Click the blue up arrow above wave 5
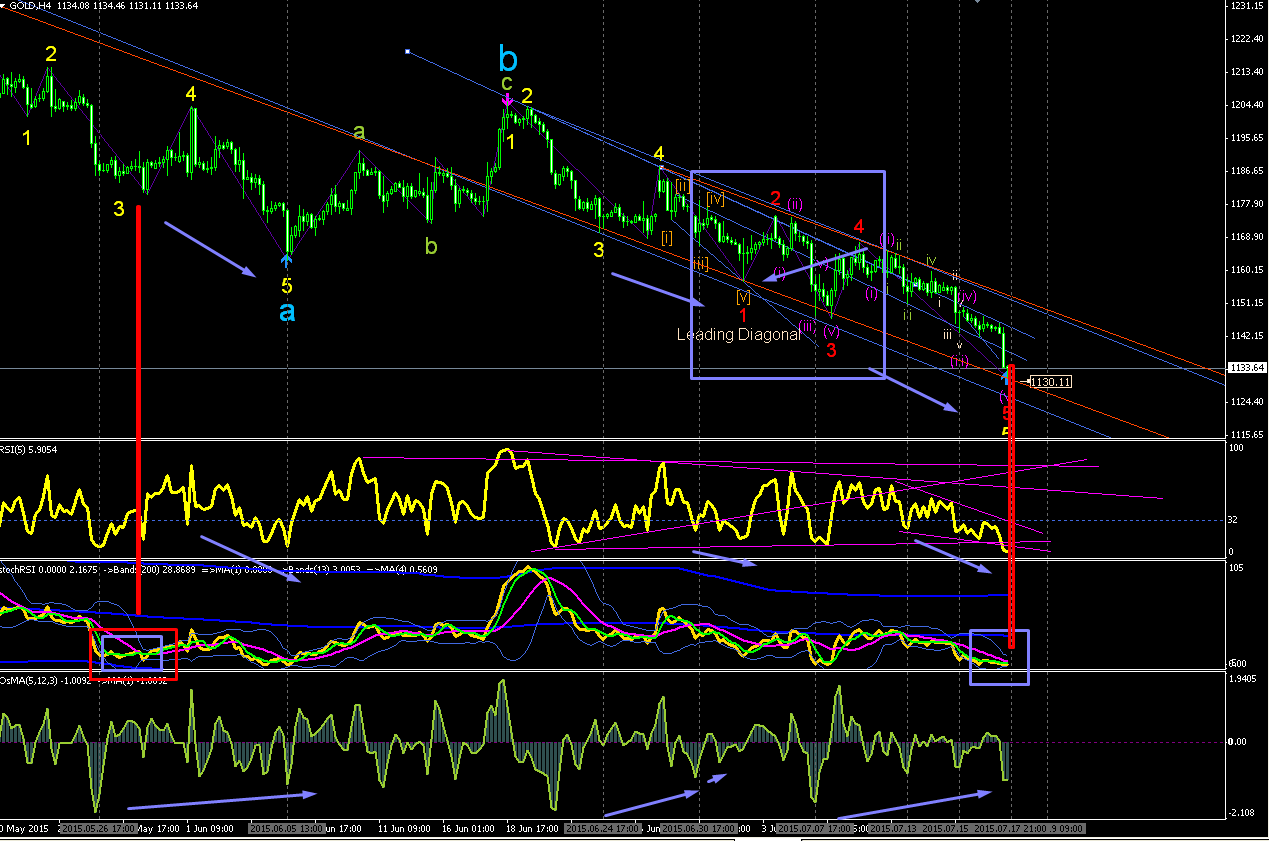The height and width of the screenshot is (841, 1269). coord(288,262)
